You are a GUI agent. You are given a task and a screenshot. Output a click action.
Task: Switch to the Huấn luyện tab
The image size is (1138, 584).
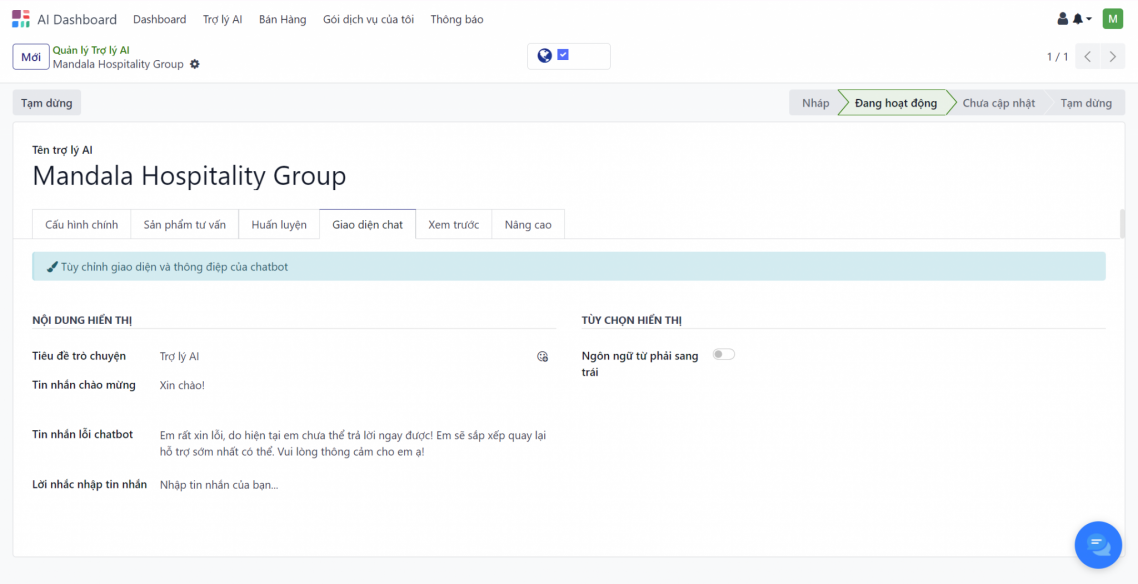click(x=279, y=225)
